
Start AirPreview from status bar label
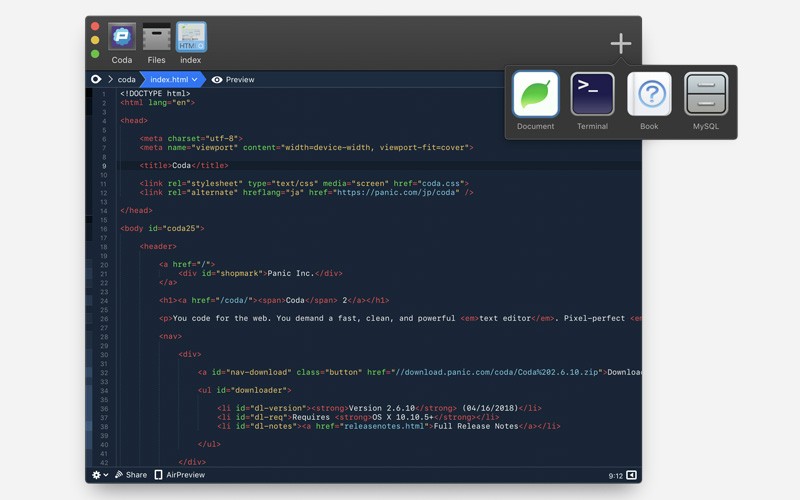click(x=186, y=475)
